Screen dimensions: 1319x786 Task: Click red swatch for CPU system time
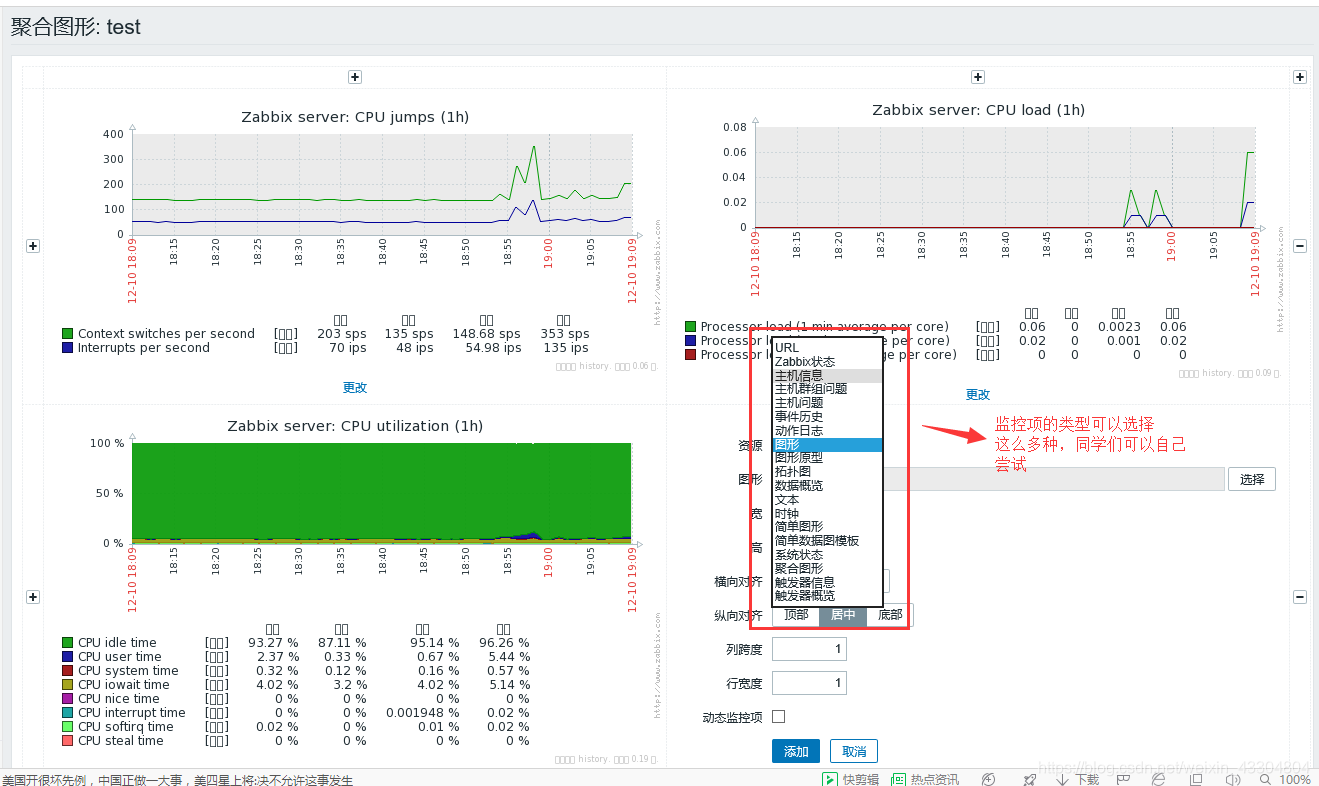68,671
